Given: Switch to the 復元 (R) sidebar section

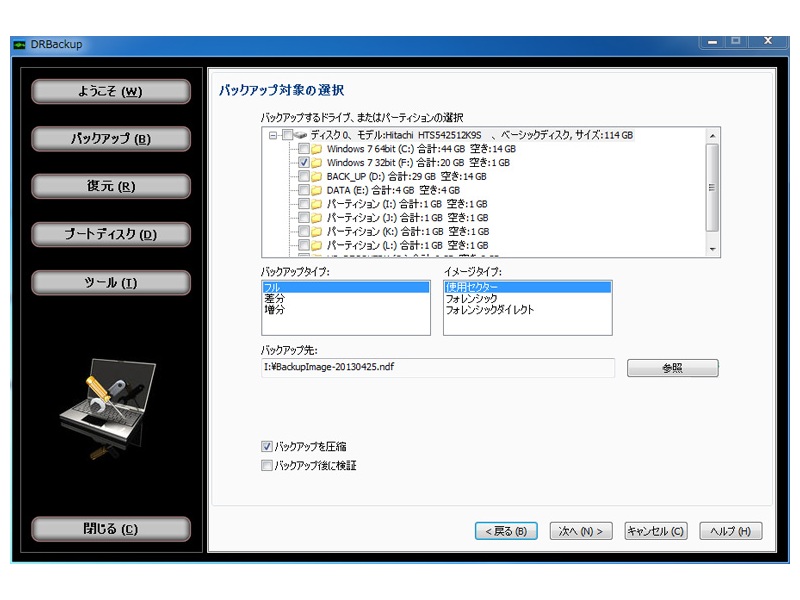Looking at the screenshot, I should pos(110,187).
